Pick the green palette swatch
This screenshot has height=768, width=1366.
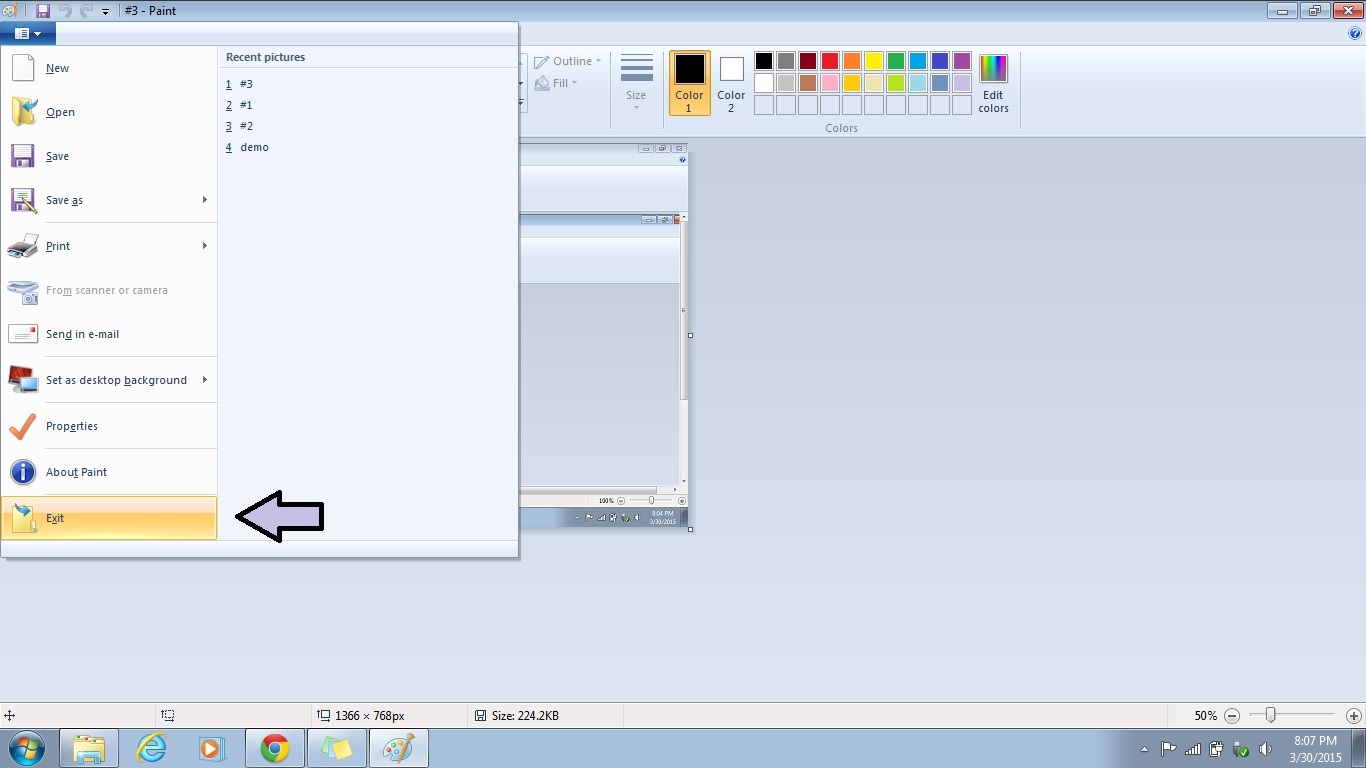896,61
